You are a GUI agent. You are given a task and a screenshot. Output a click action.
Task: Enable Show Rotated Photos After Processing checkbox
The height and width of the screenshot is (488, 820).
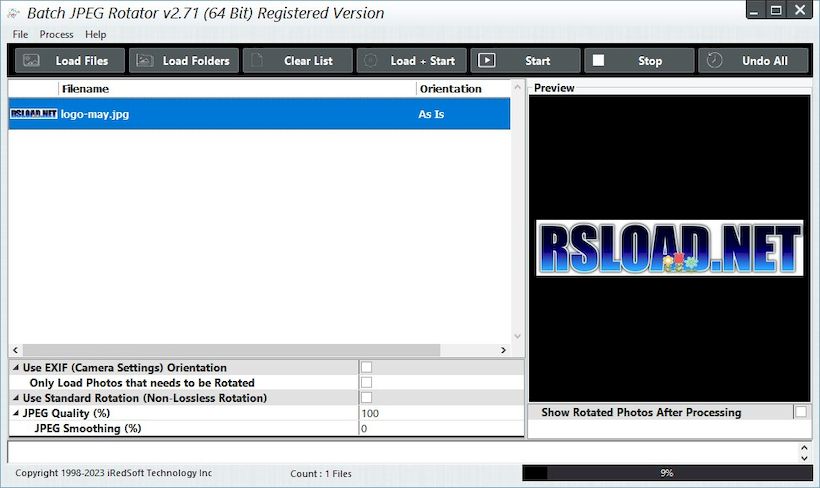click(x=801, y=412)
